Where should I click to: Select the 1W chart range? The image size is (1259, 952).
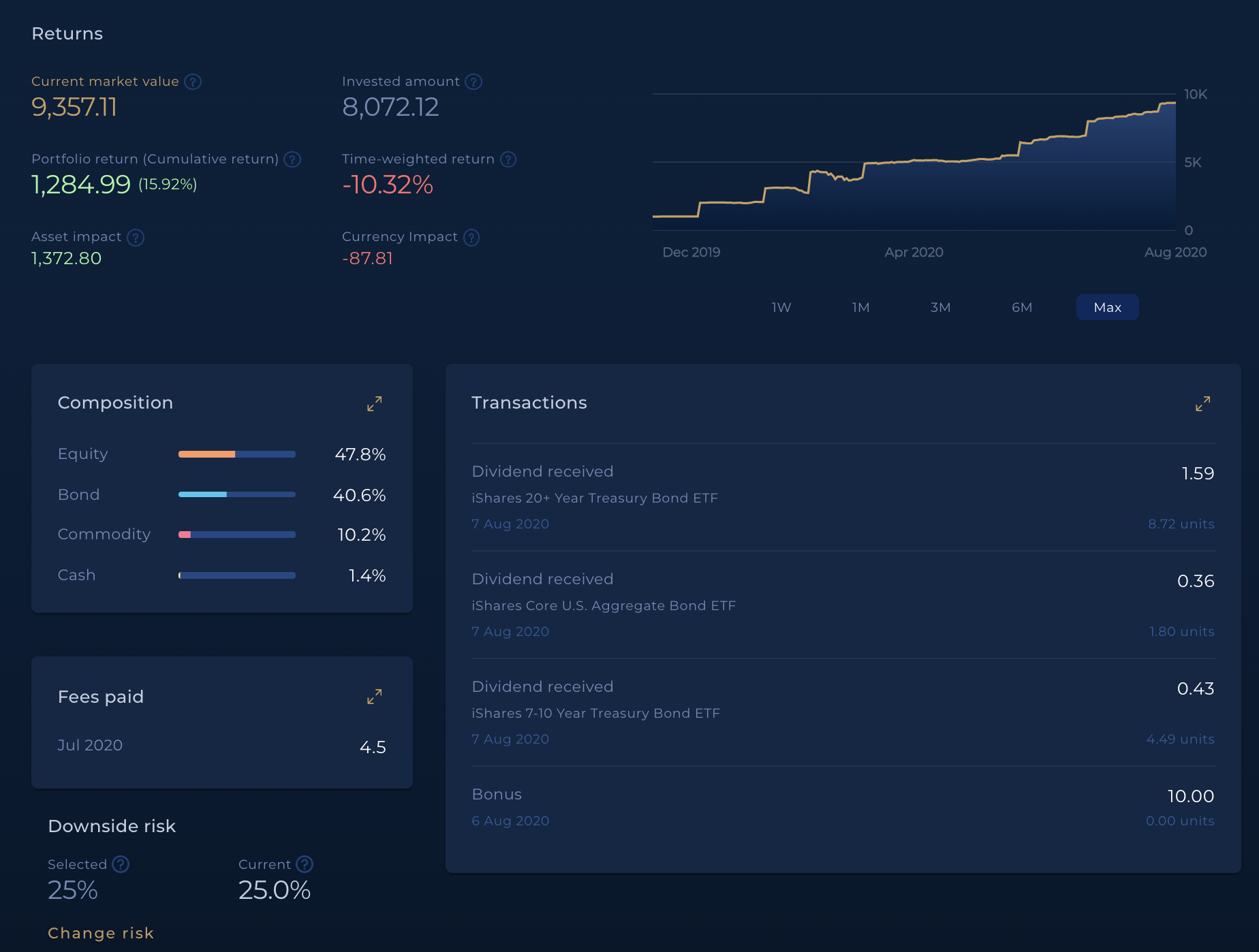point(781,307)
